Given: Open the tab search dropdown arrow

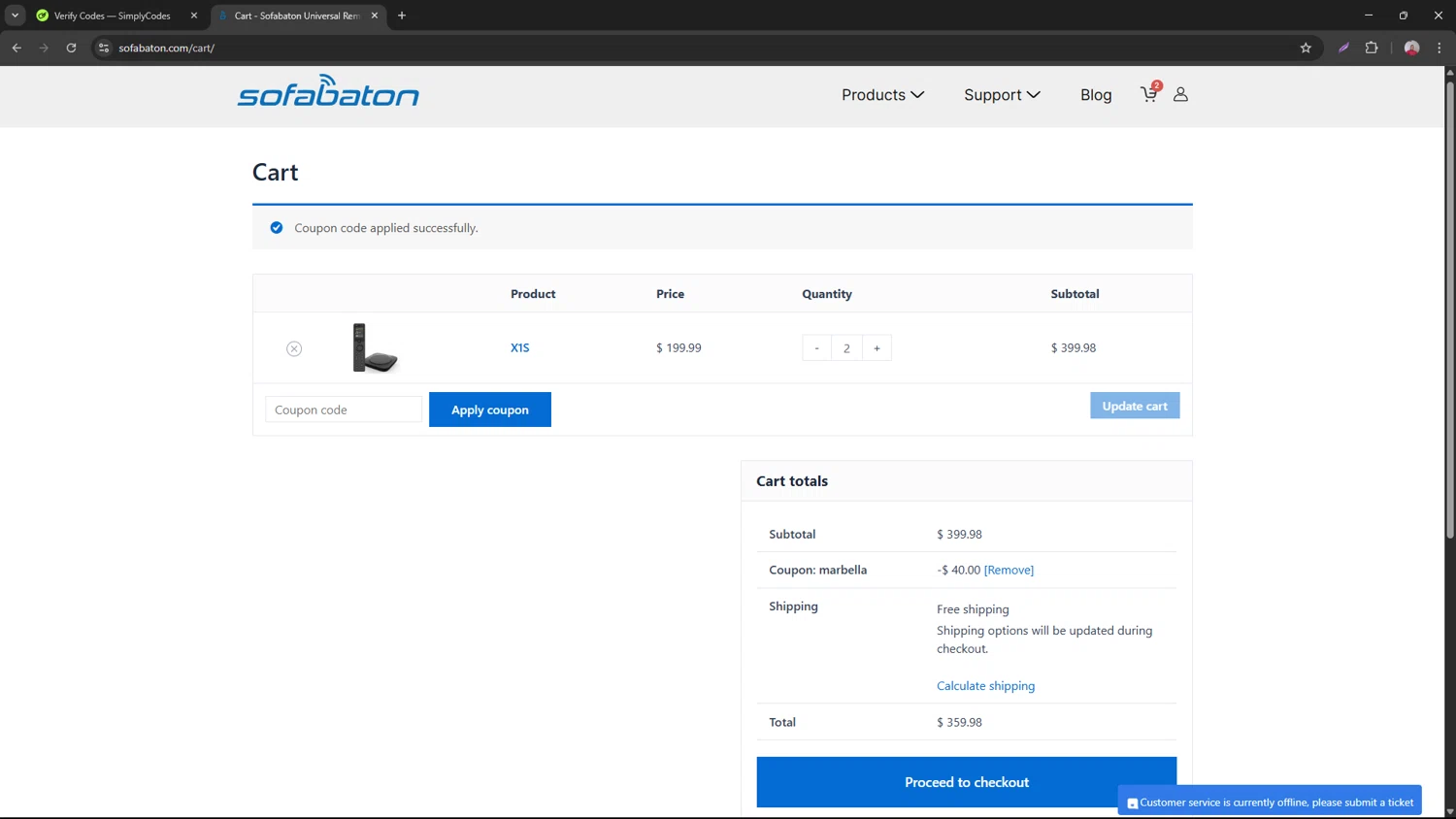Looking at the screenshot, I should 15,16.
